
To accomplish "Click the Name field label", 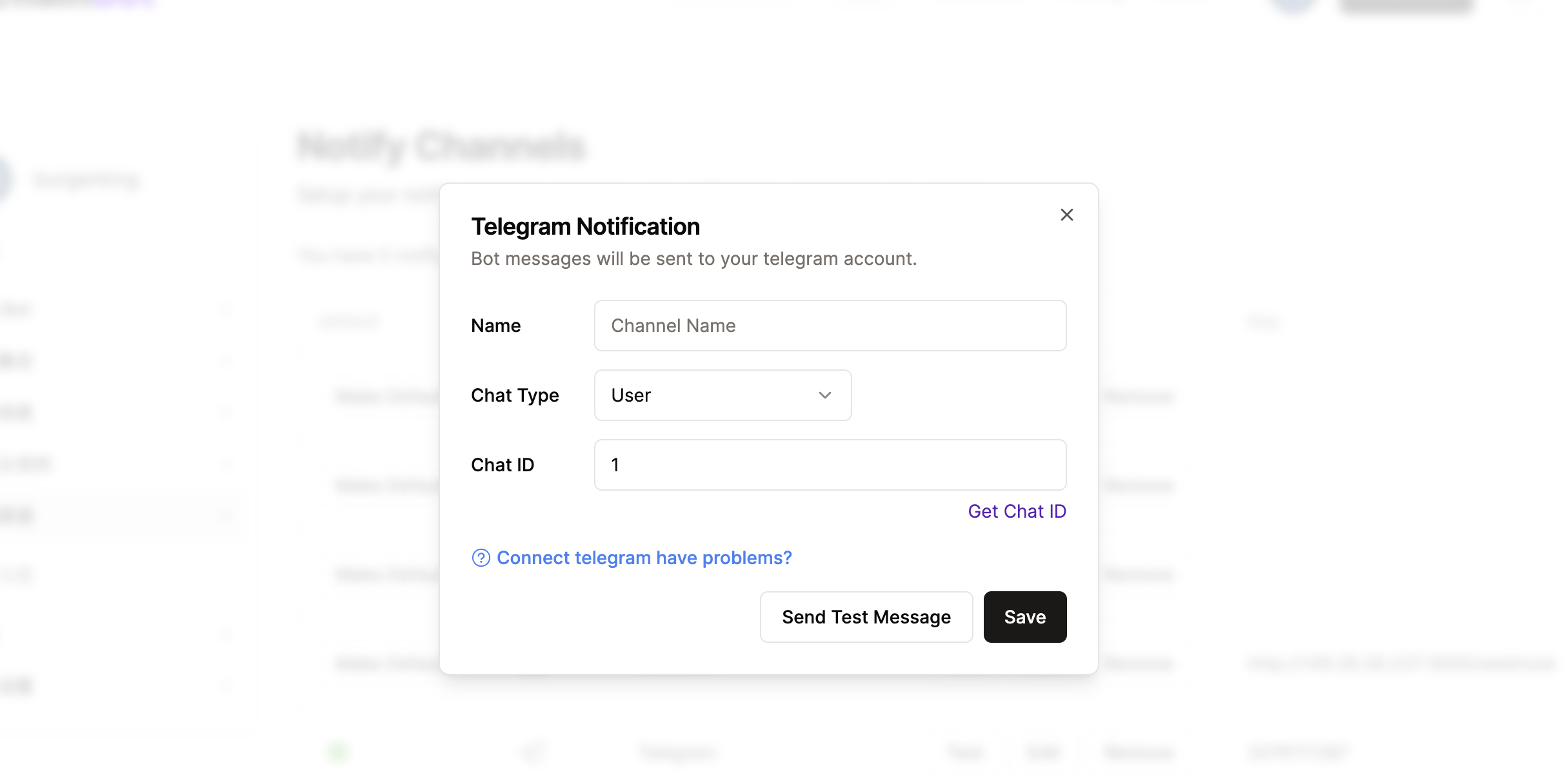I will click(495, 326).
